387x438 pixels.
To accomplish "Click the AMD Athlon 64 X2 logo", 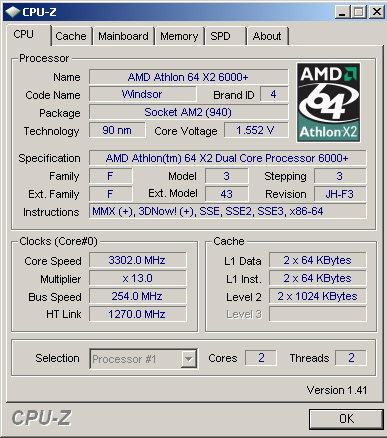I will (x=328, y=102).
